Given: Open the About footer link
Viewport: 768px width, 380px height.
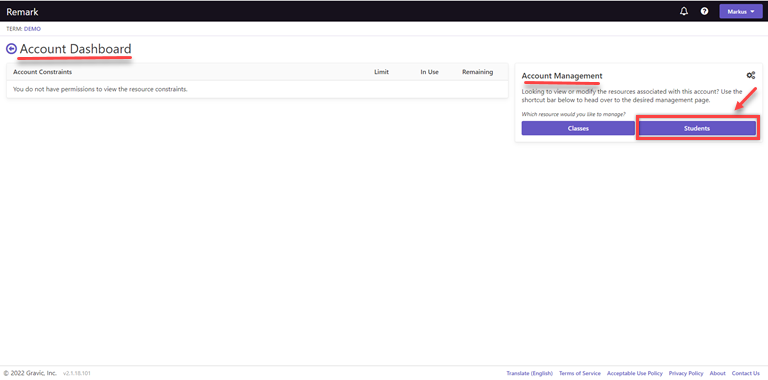Looking at the screenshot, I should tap(718, 373).
